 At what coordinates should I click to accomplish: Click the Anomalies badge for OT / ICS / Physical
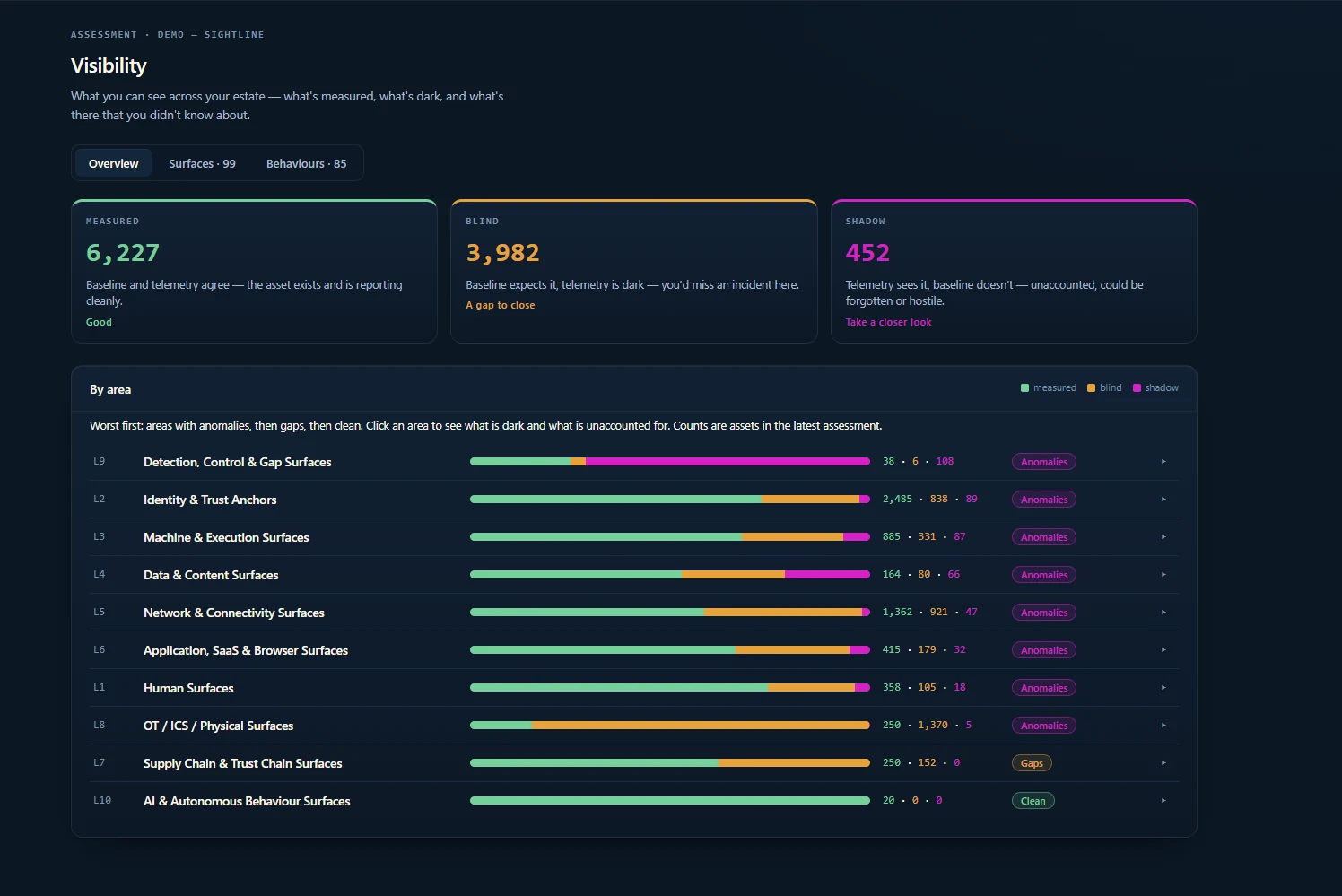[1044, 726]
